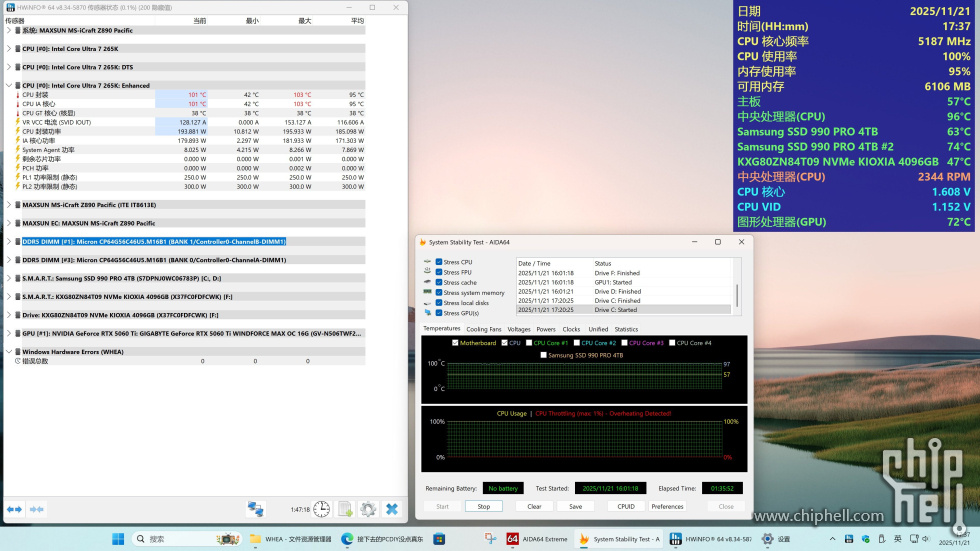The image size is (980, 551).
Task: Click HWiNFO expand columns arrows icon
Action: point(14,509)
